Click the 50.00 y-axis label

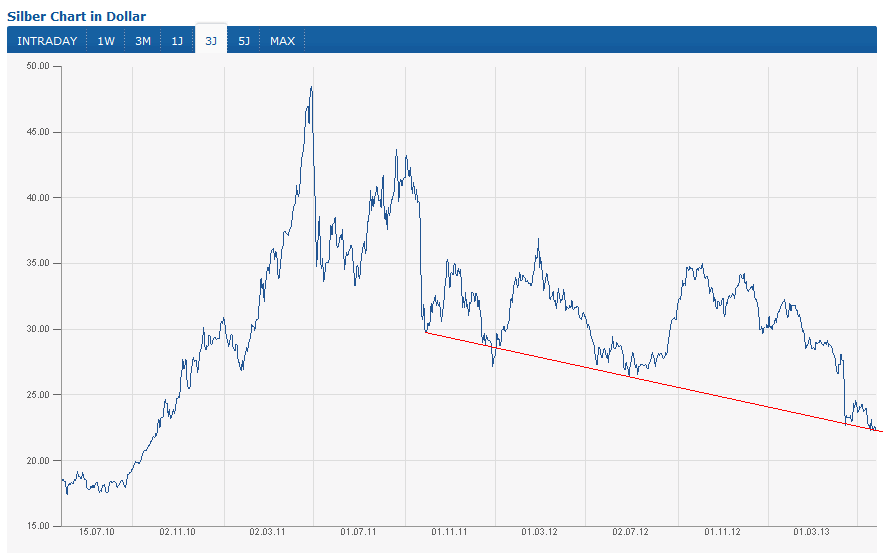click(37, 66)
